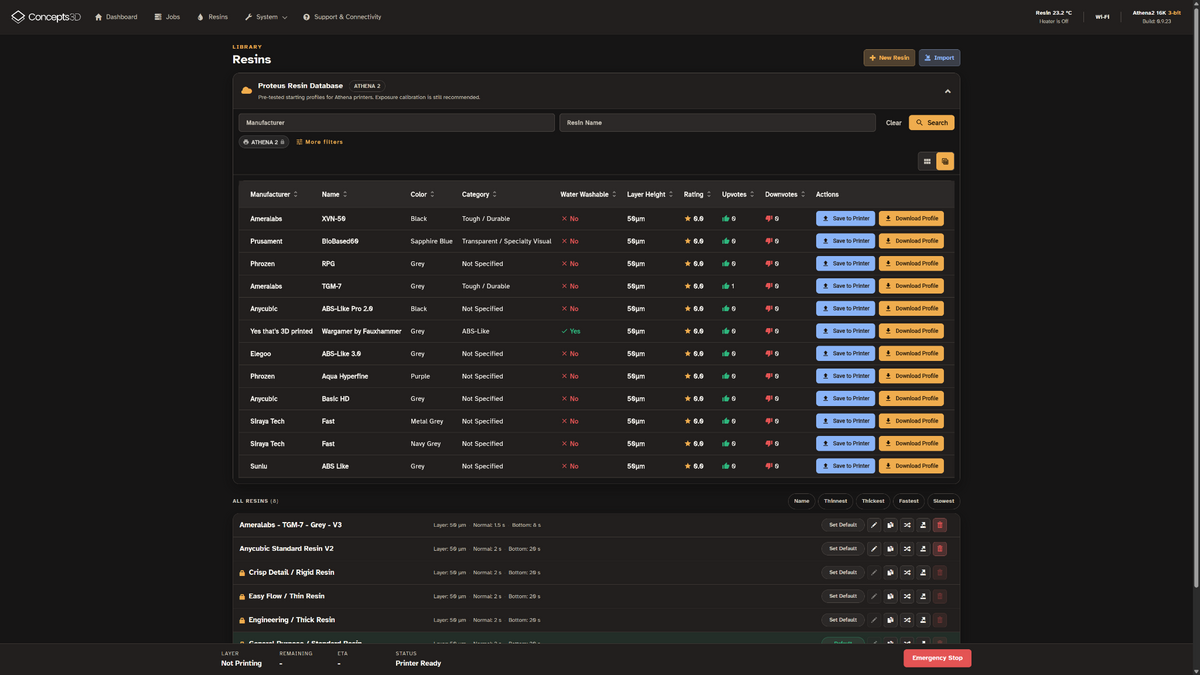Sort all resins by Thinnest

[835, 501]
